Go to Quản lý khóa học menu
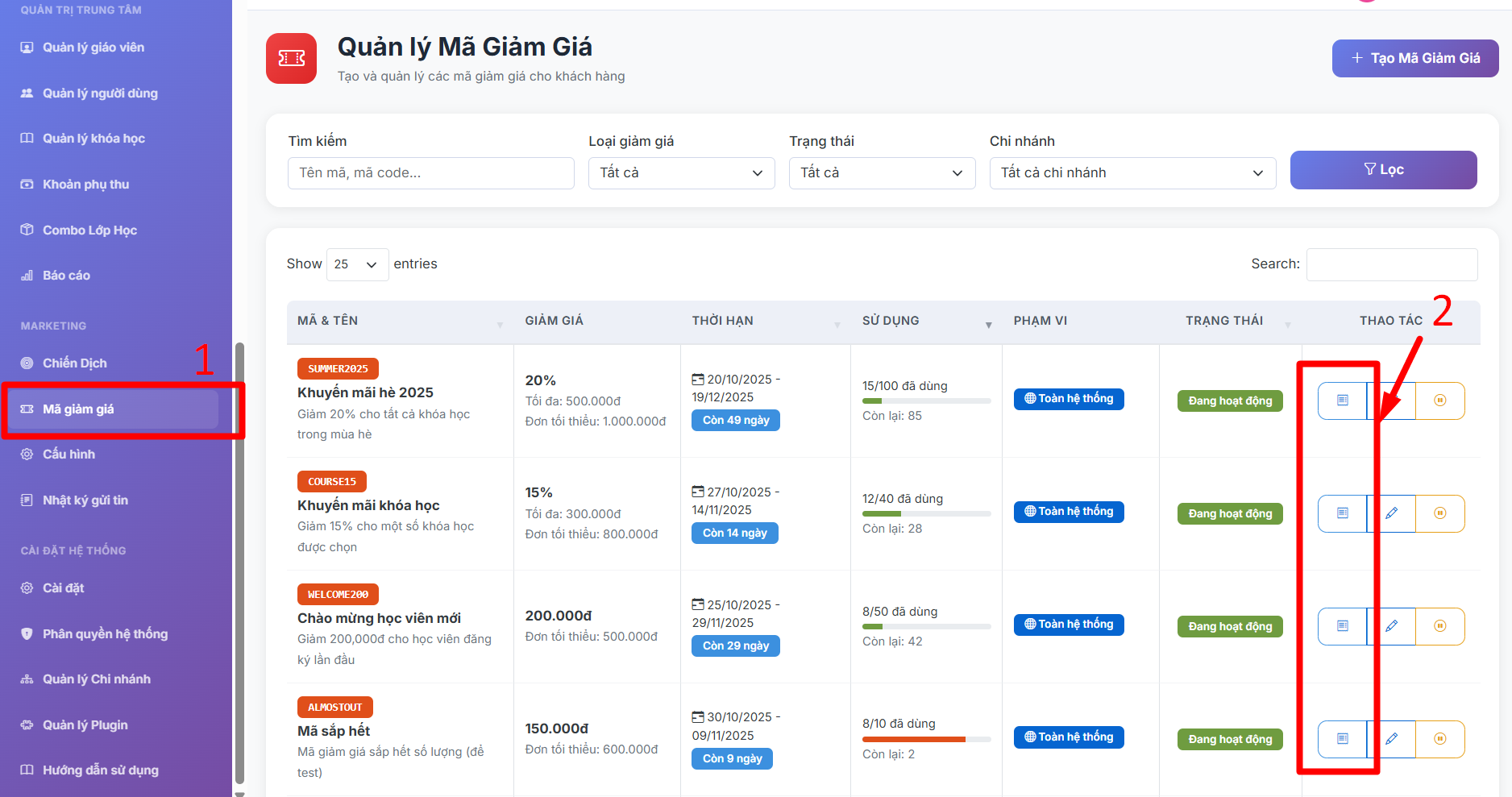This screenshot has height=797, width=1512. [93, 139]
